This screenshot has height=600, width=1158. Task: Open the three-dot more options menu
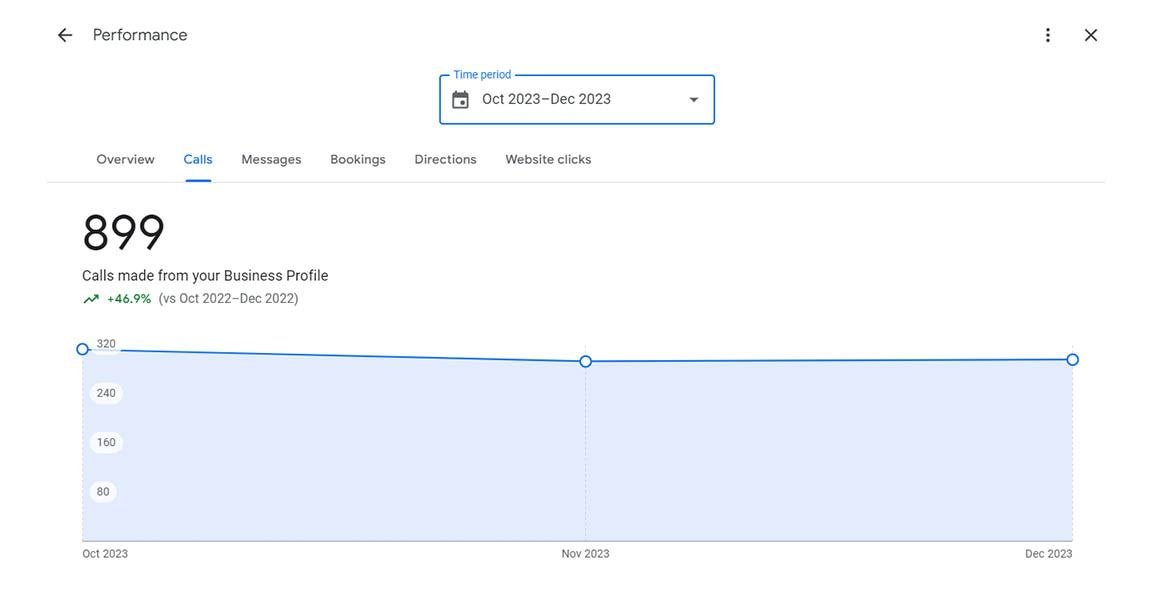pos(1047,35)
